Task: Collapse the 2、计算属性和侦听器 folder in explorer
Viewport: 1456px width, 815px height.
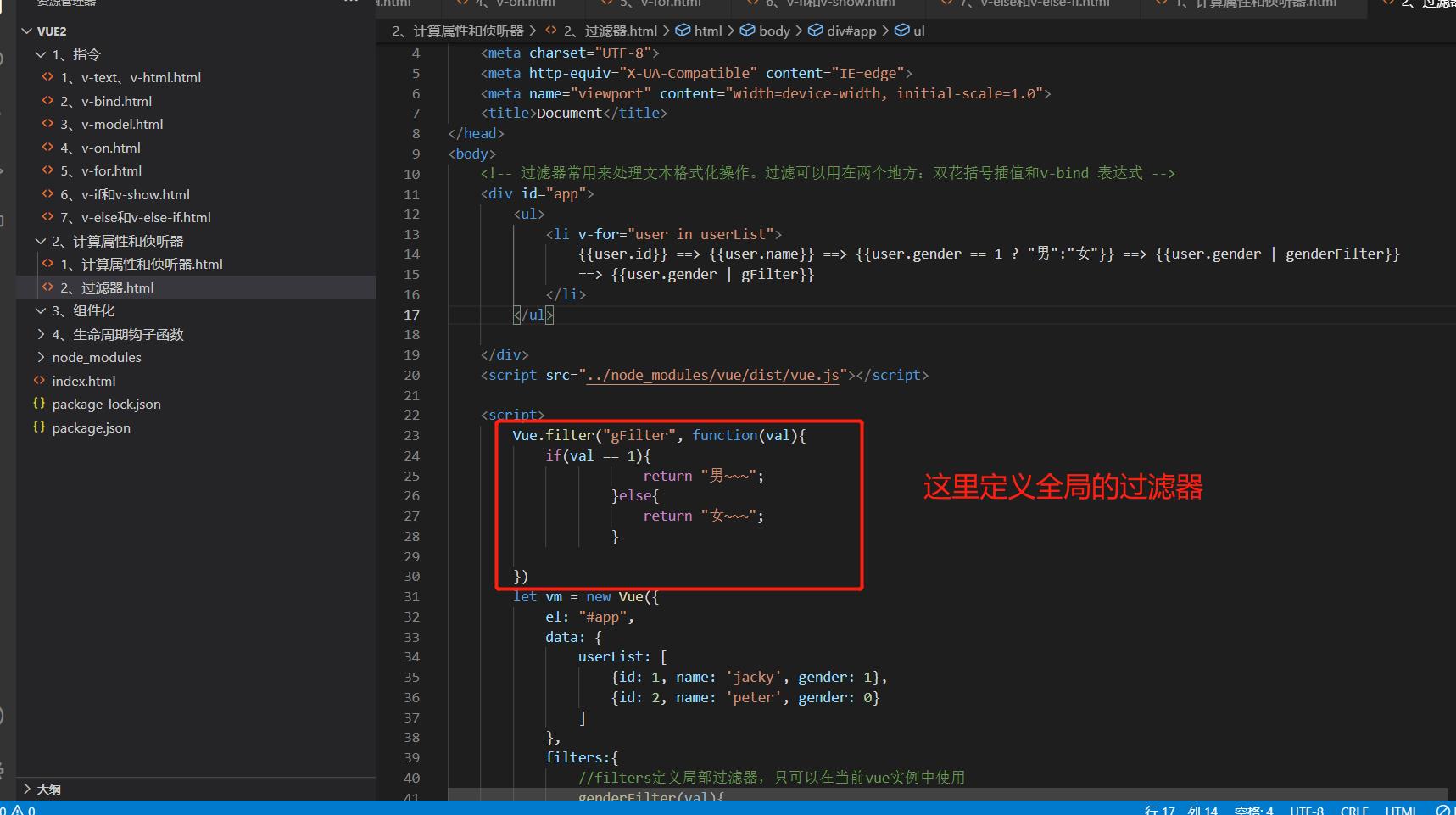Action: (41, 241)
